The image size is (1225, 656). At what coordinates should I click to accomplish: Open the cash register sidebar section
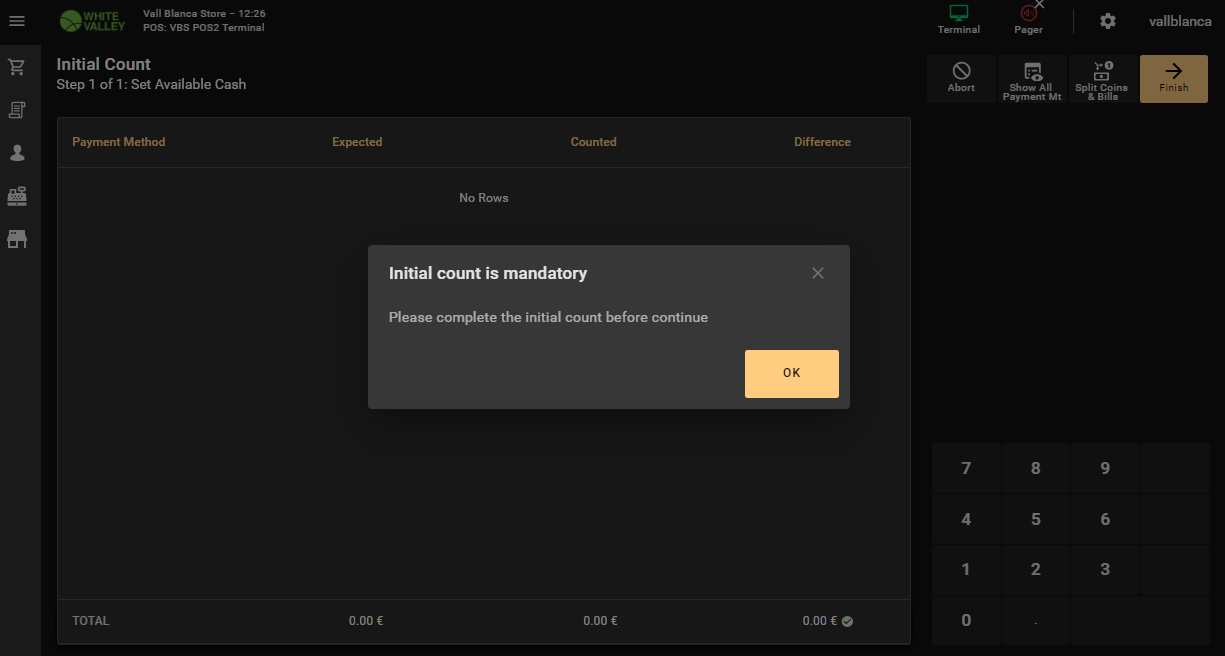(17, 196)
